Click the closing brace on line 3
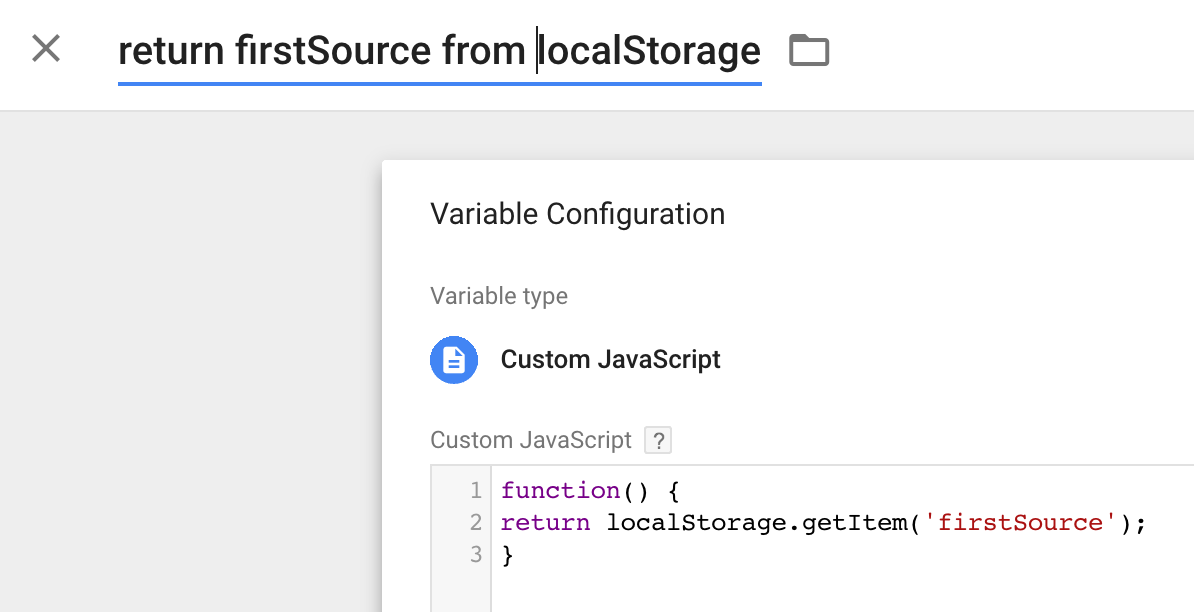 507,556
